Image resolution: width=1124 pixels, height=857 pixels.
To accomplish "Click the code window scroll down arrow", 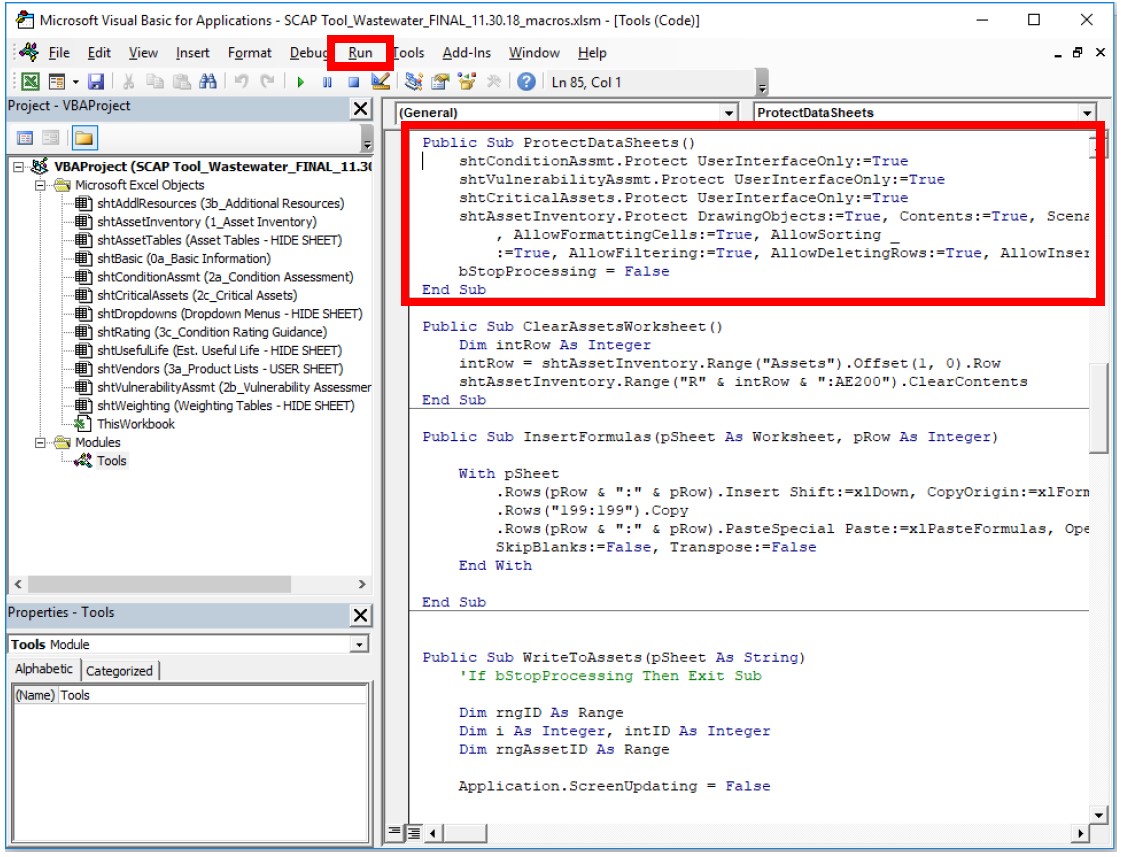I will pos(1099,815).
